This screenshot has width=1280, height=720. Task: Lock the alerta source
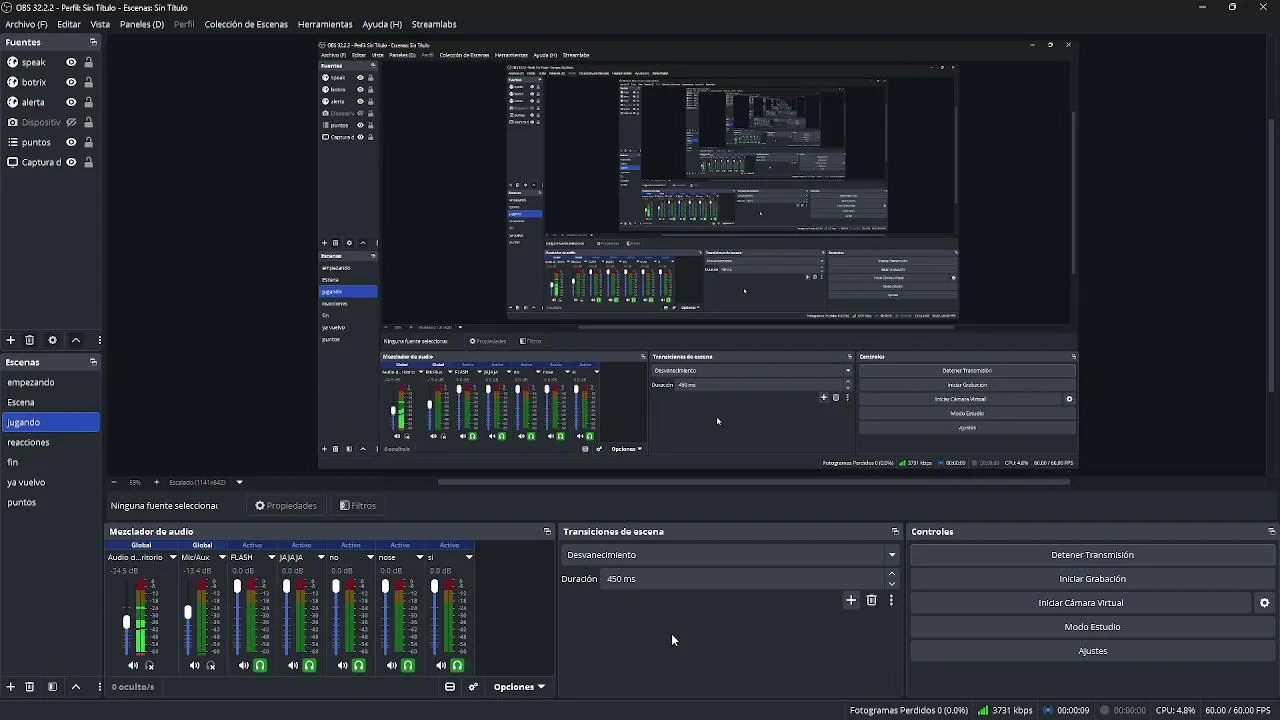point(88,102)
